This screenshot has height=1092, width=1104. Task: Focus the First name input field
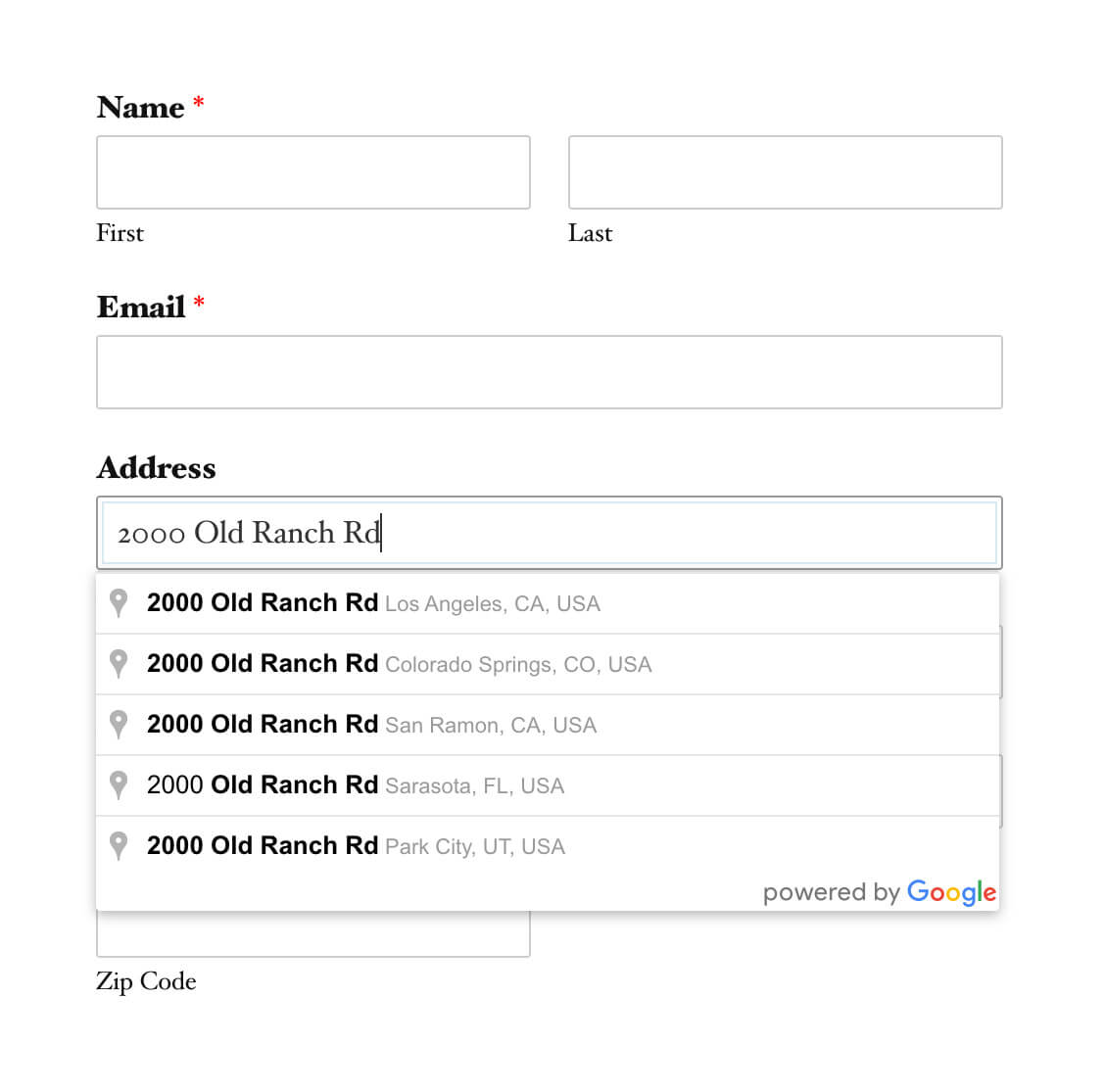point(313,172)
